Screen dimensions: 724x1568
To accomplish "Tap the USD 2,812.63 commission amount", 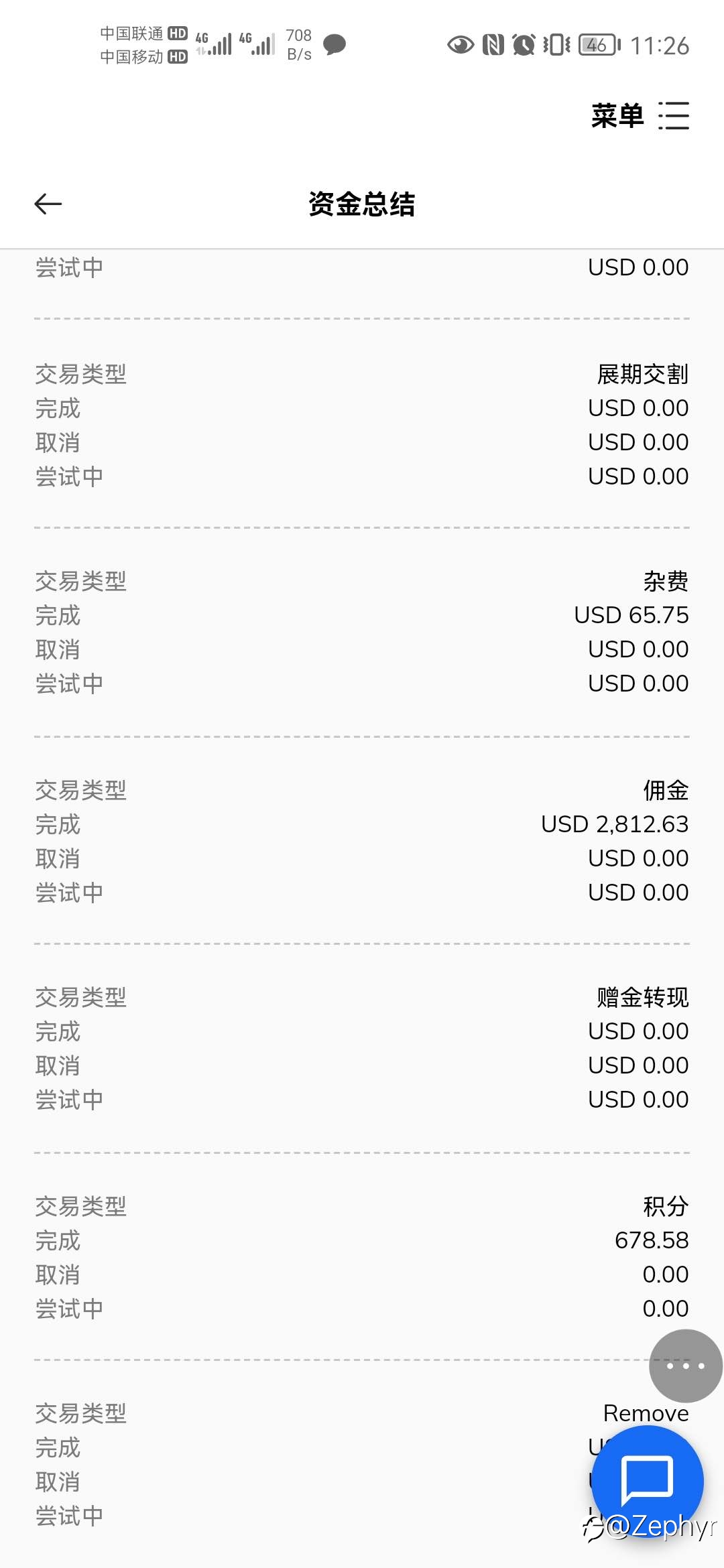I will (x=615, y=824).
